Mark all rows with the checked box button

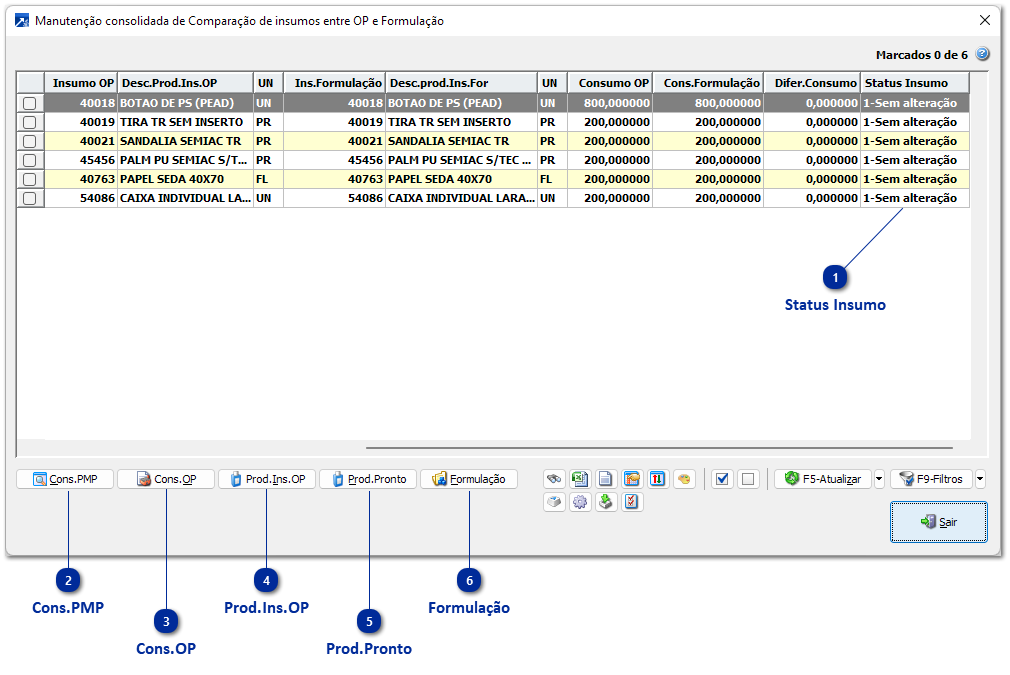click(x=722, y=479)
